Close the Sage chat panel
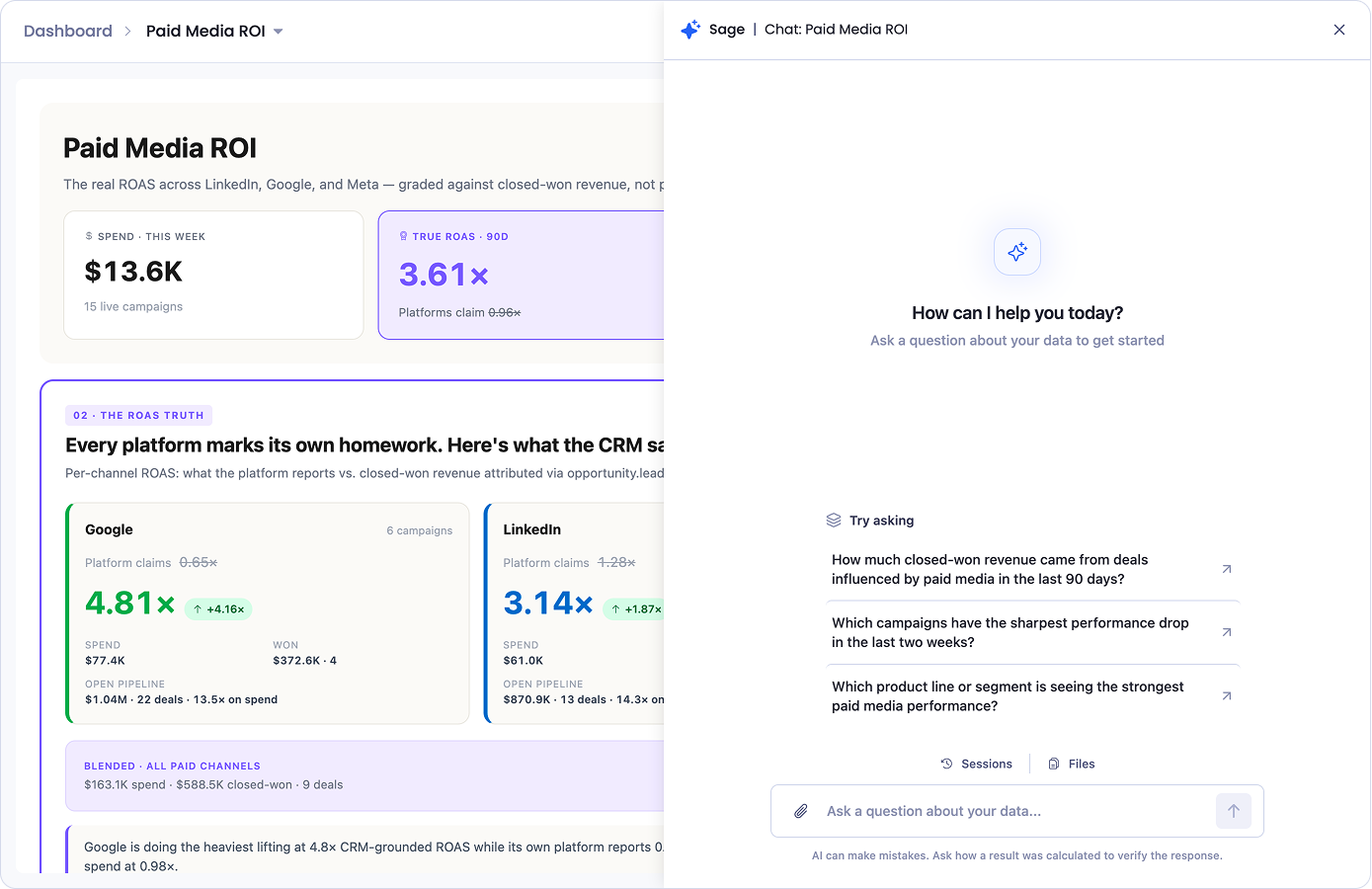This screenshot has height=889, width=1372. pyautogui.click(x=1339, y=30)
